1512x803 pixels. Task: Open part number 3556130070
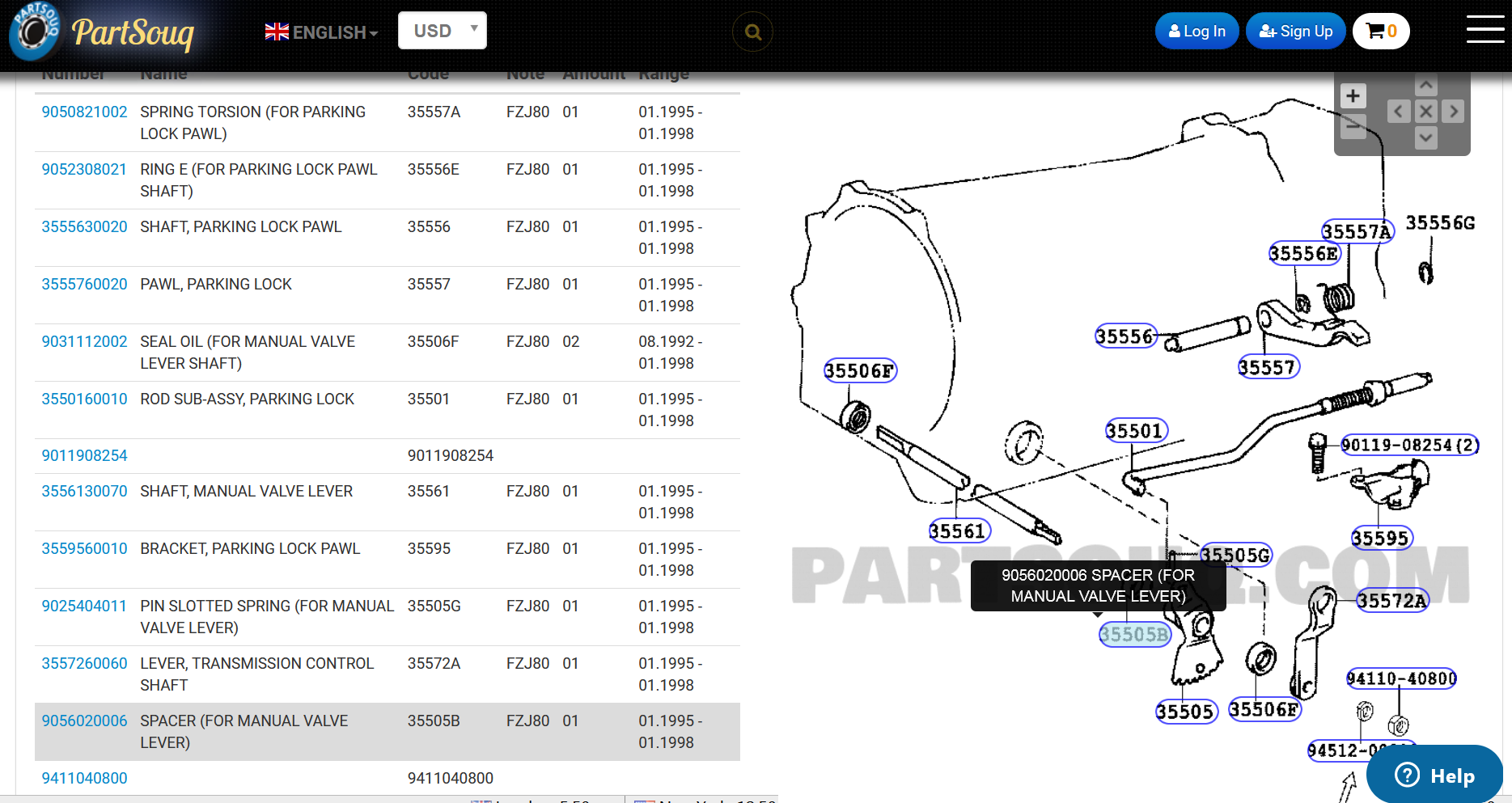click(85, 491)
